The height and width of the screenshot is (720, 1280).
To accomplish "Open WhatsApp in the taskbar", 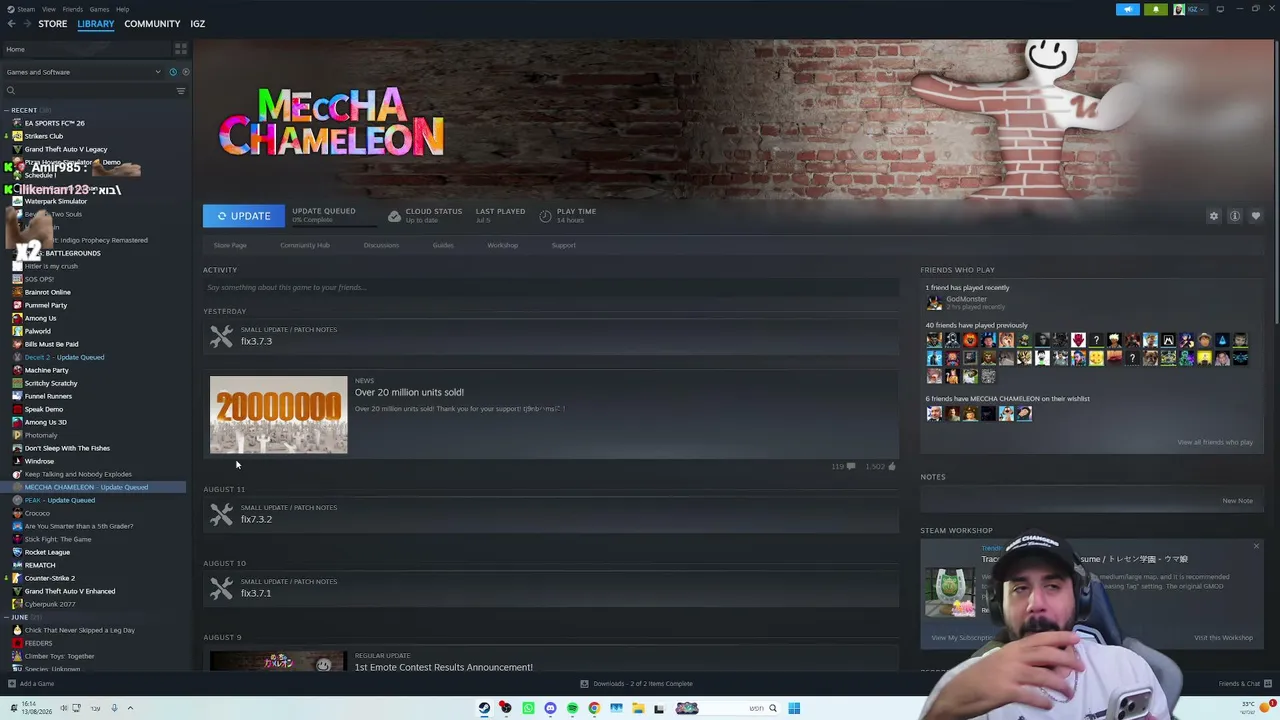I will 528,708.
